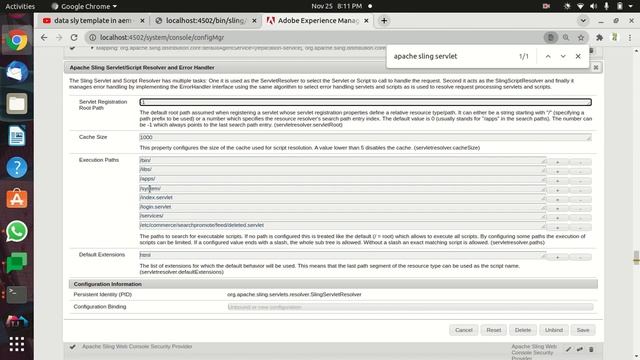Screen dimensions: 640x360
Task: Open Chrome's three-dot menu
Action: pos(630,37)
